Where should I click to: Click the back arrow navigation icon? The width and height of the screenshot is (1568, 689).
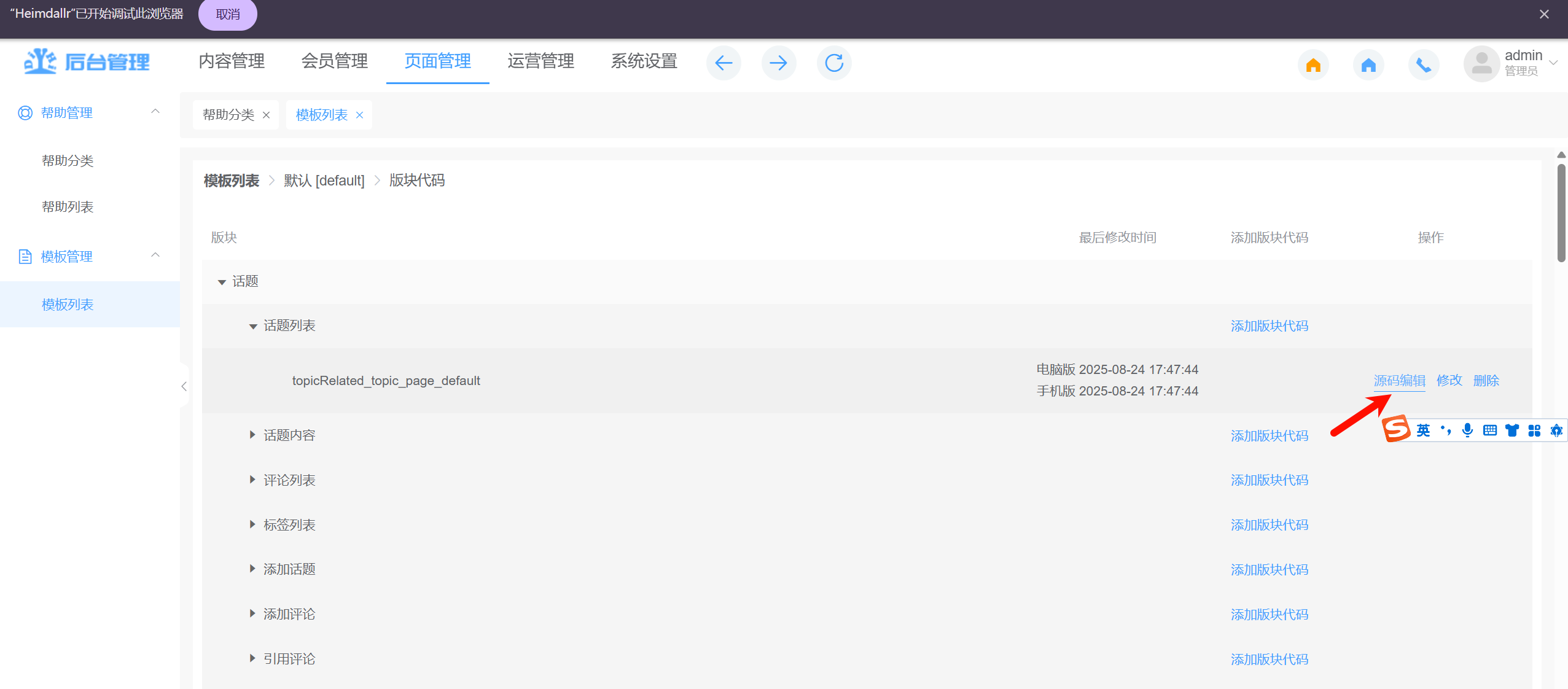tap(724, 63)
